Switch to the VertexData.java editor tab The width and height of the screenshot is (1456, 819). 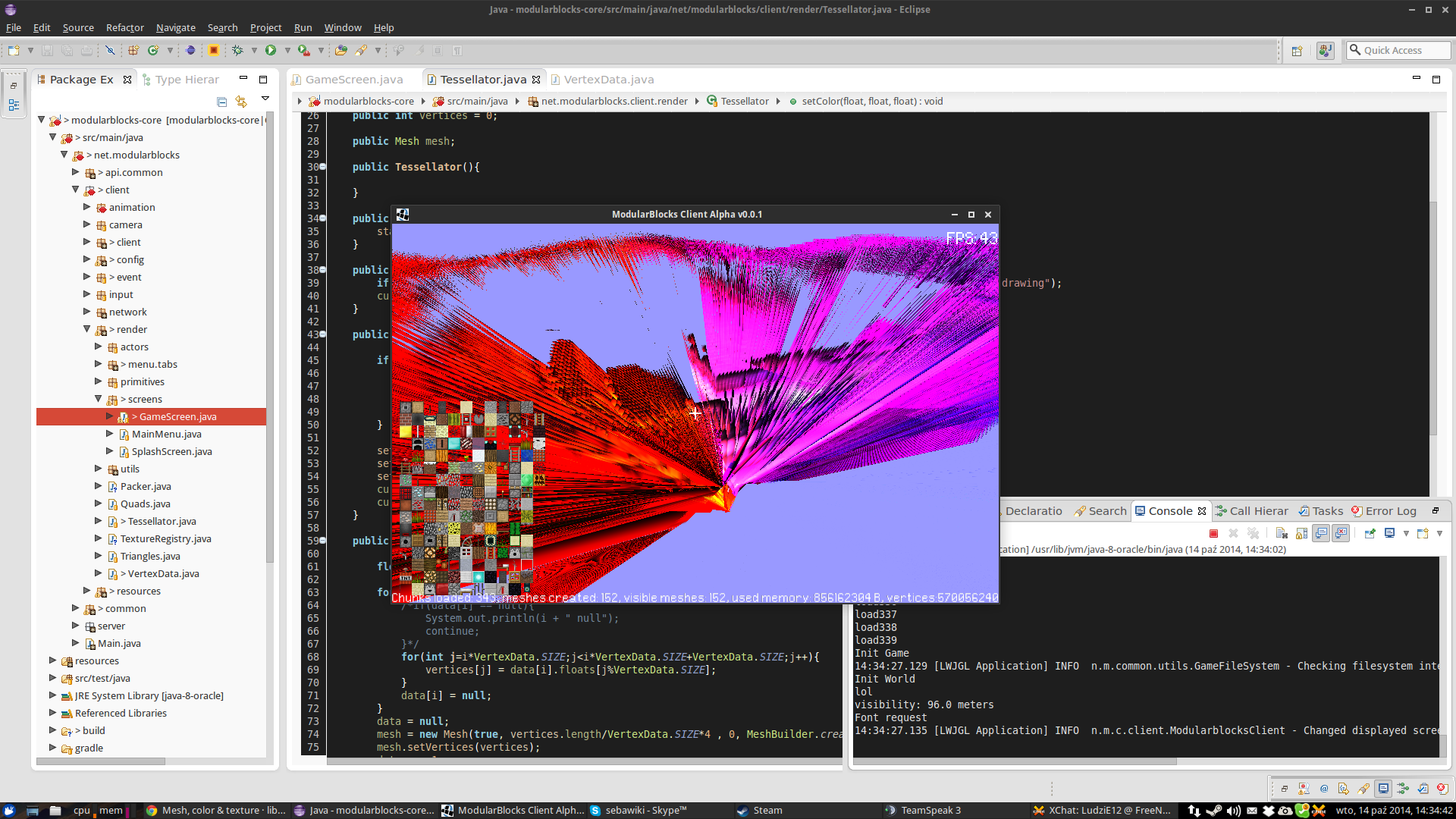point(608,80)
